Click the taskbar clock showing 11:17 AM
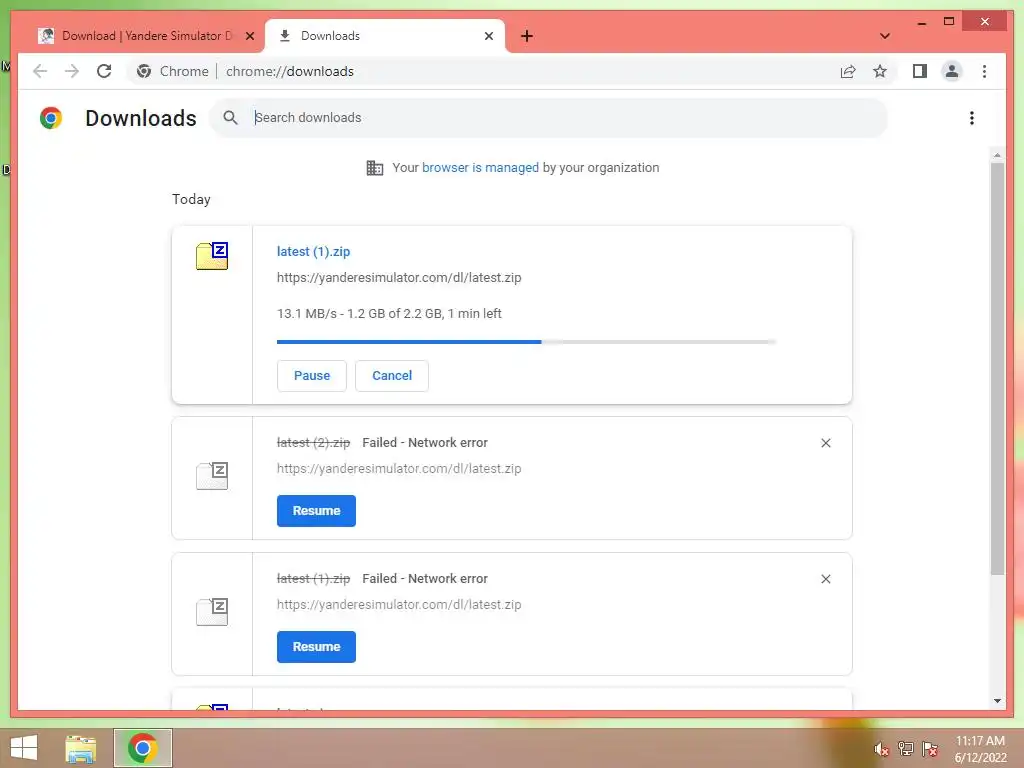Image resolution: width=1024 pixels, height=768 pixels. 980,749
